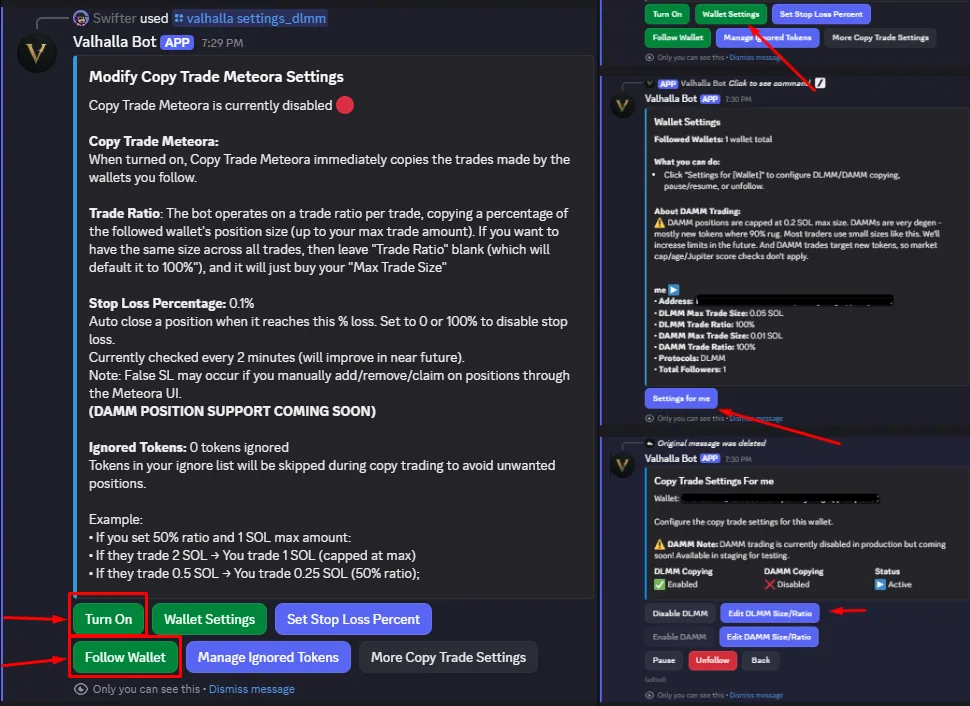Click the 'Click to see command' text
This screenshot has height=706, width=970.
pyautogui.click(x=769, y=83)
